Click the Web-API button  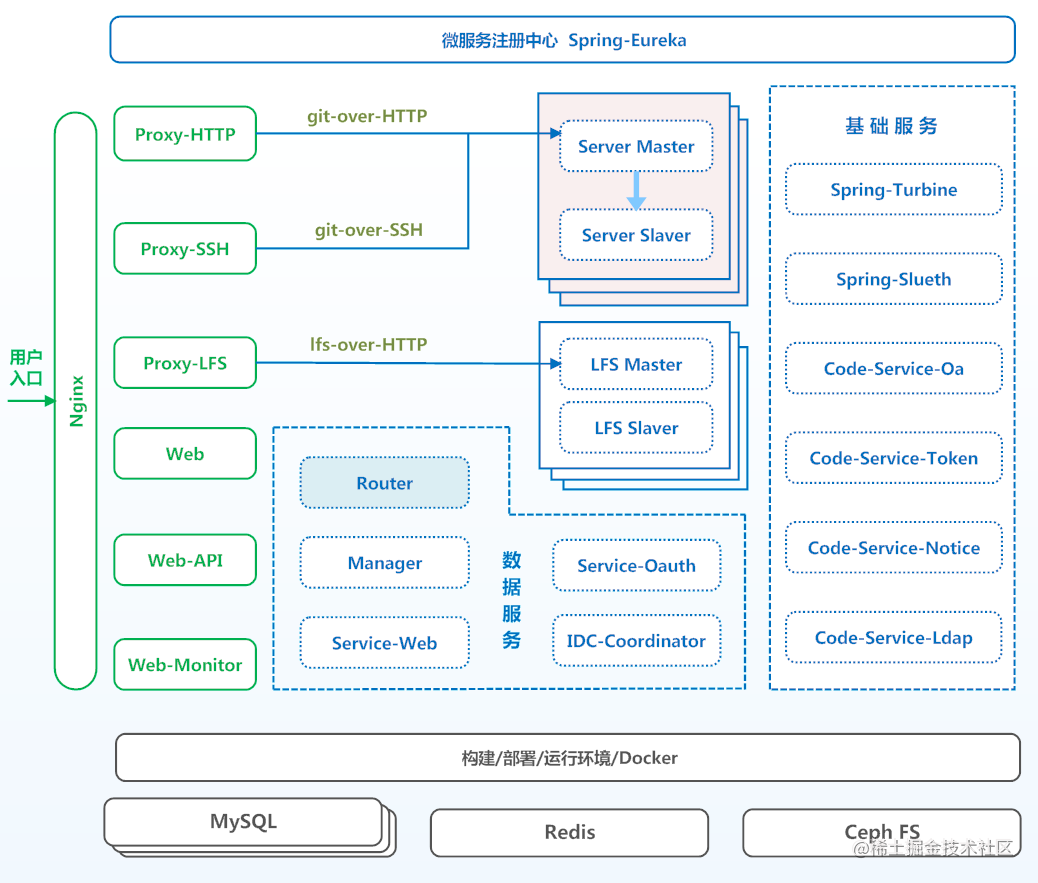pos(184,560)
